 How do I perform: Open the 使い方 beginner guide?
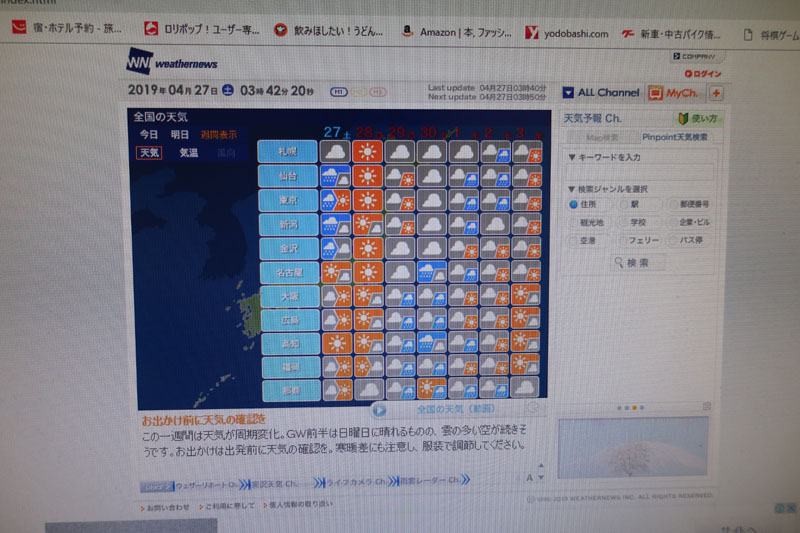(x=696, y=118)
